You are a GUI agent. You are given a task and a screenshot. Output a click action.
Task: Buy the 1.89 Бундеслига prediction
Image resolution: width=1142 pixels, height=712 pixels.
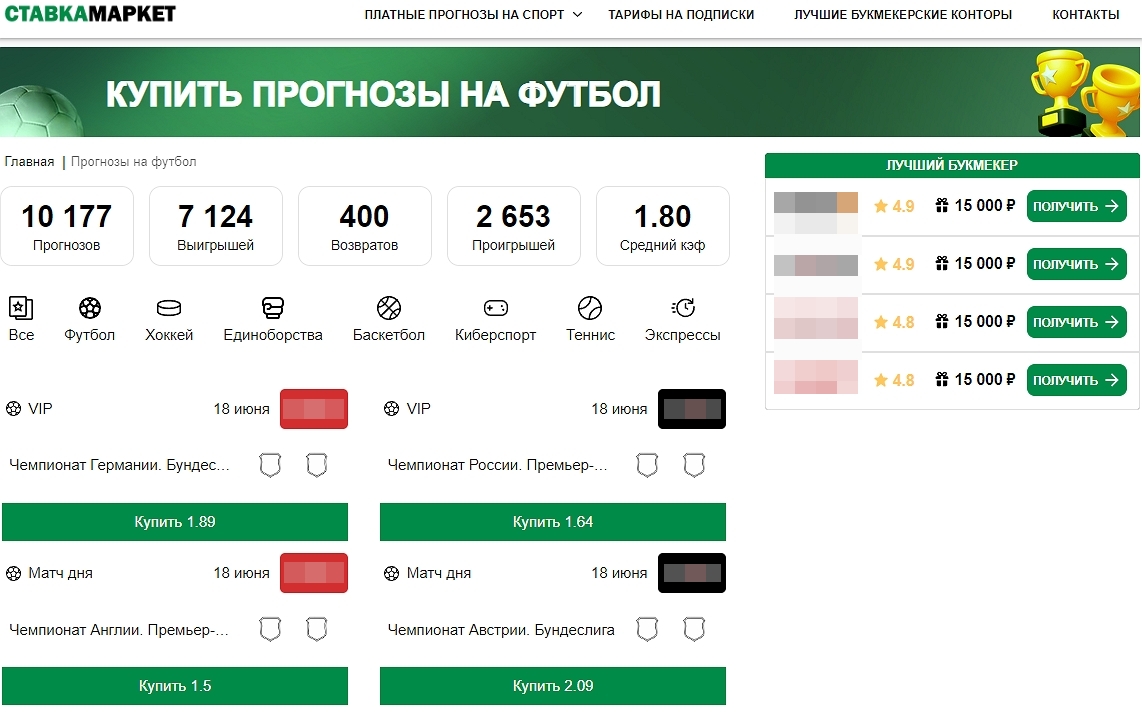pos(175,521)
